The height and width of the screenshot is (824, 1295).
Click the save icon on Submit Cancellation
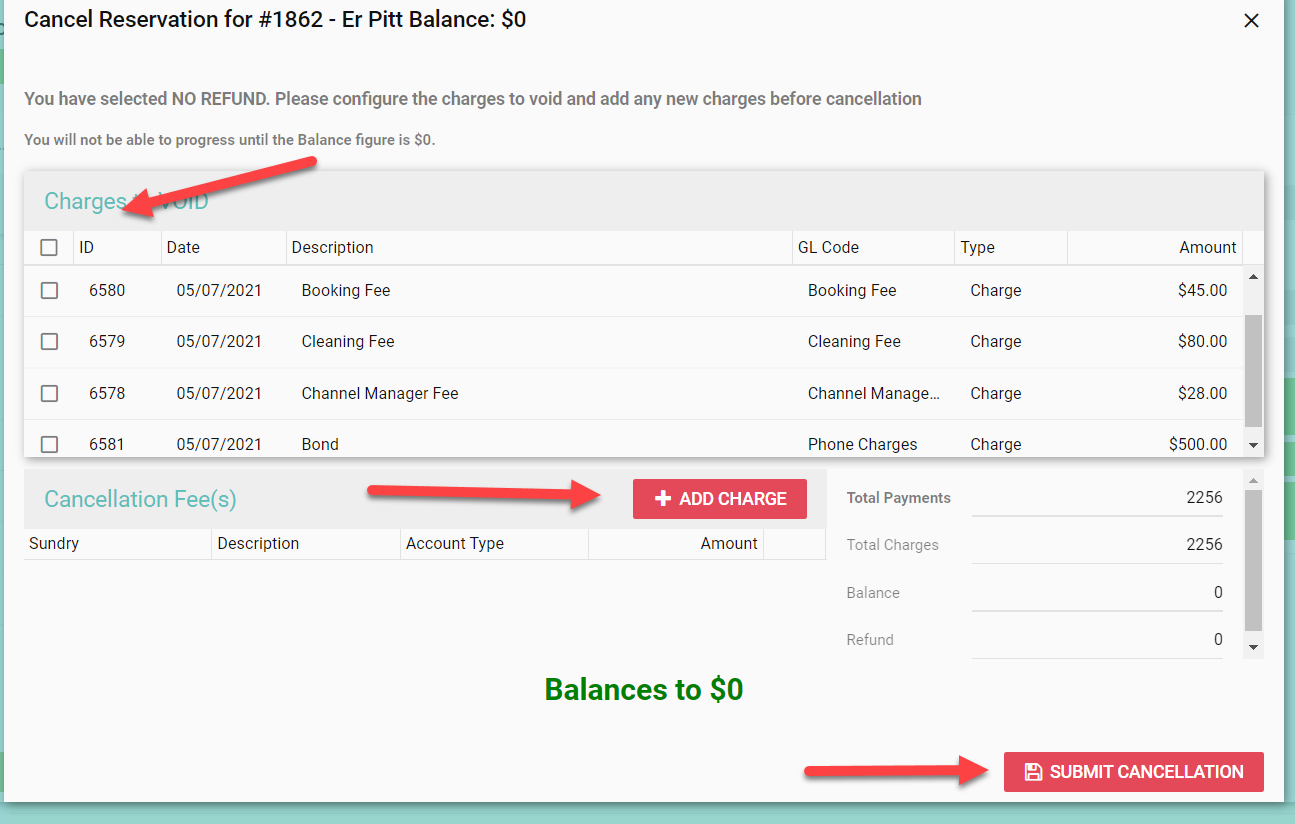[1033, 772]
